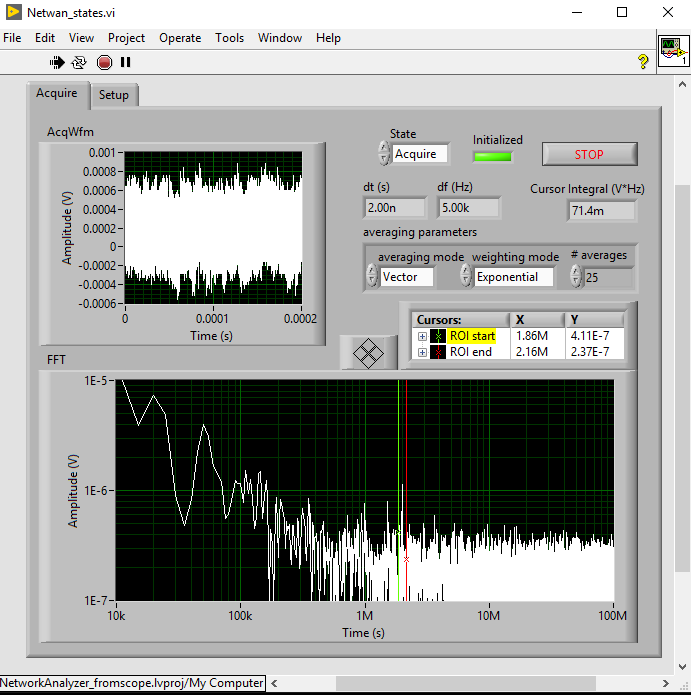Viewport: 691px width, 695px height.
Task: Open the State Acquire selector
Action: pyautogui.click(x=420, y=154)
